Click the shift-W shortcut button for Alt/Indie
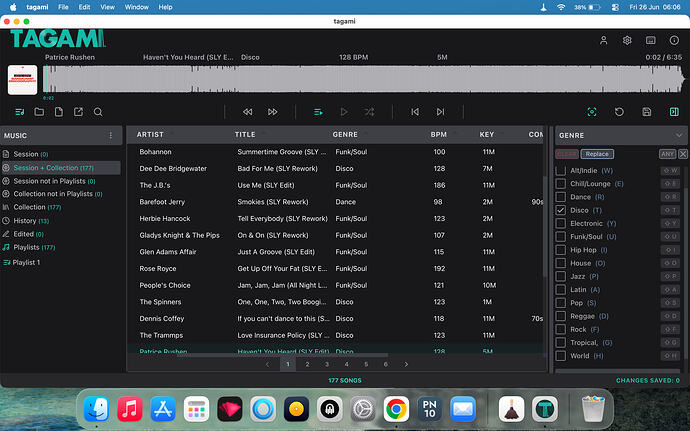Screen dimensions: 690x431 [x=670, y=170]
